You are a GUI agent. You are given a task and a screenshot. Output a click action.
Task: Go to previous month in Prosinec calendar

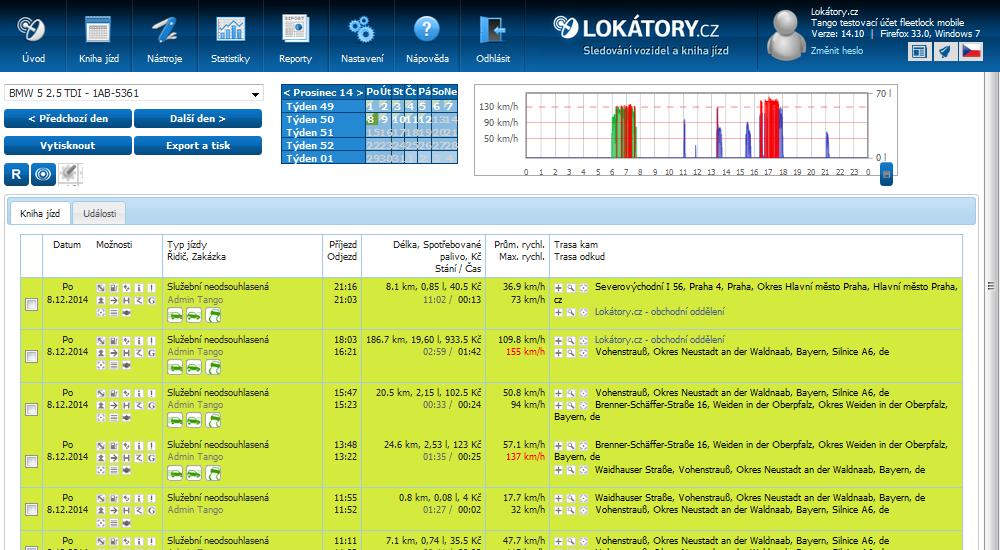coord(287,92)
